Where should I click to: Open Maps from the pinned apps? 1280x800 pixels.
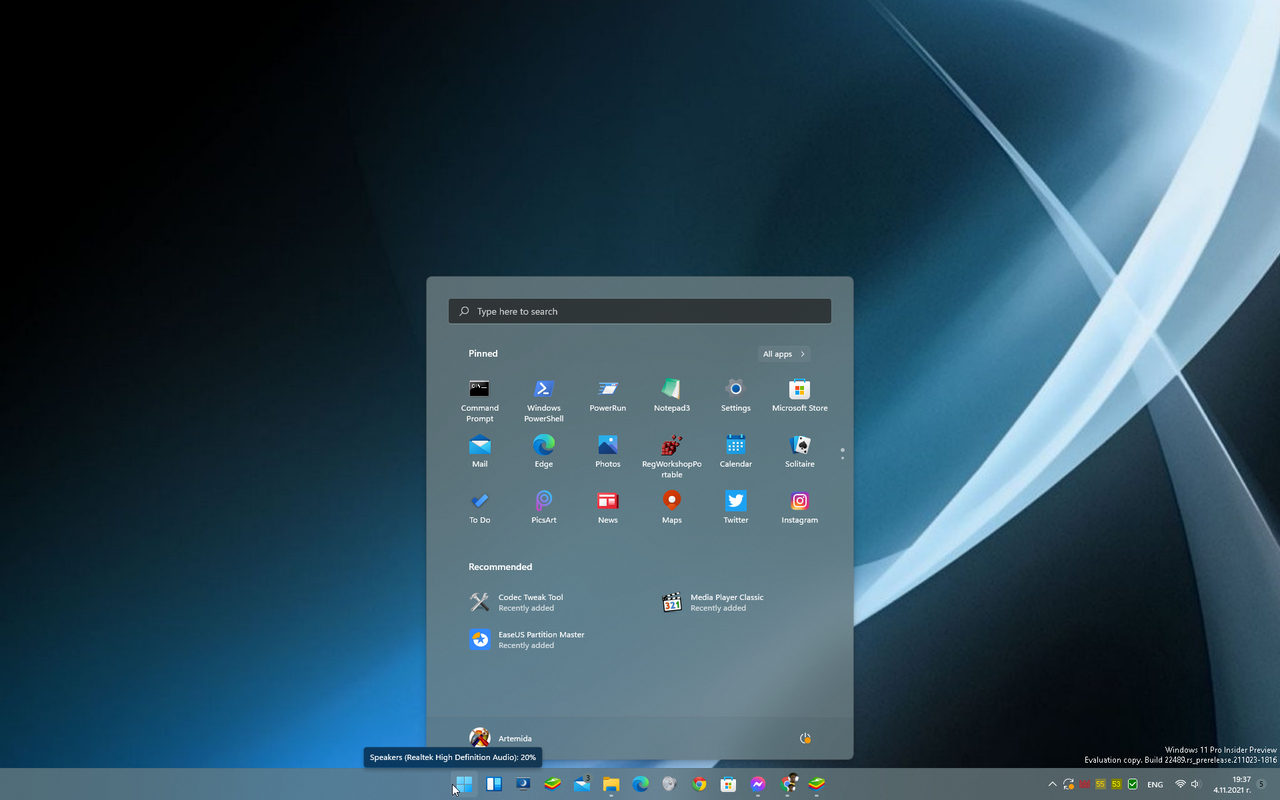coord(672,508)
